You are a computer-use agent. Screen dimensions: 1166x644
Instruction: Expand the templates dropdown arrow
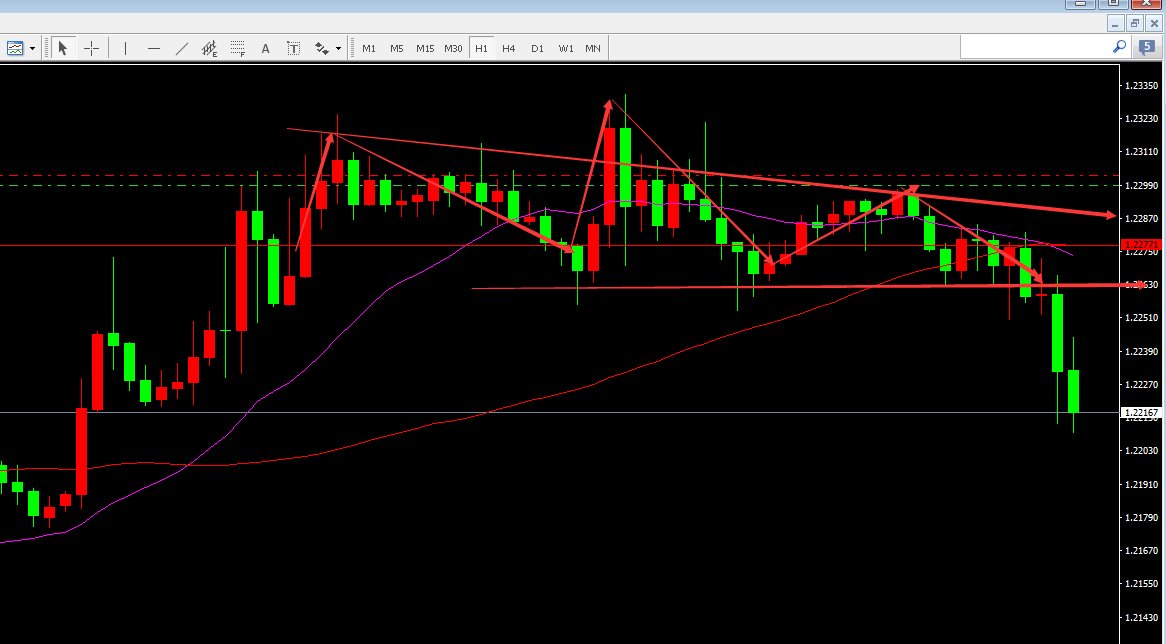(32, 49)
